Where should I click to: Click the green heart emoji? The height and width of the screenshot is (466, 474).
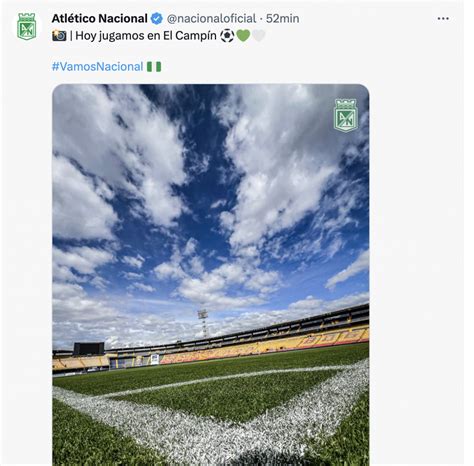pyautogui.click(x=243, y=36)
